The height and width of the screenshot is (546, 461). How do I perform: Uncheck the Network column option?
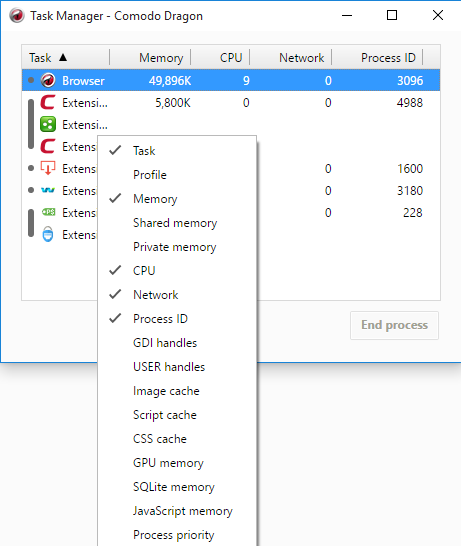tap(156, 295)
